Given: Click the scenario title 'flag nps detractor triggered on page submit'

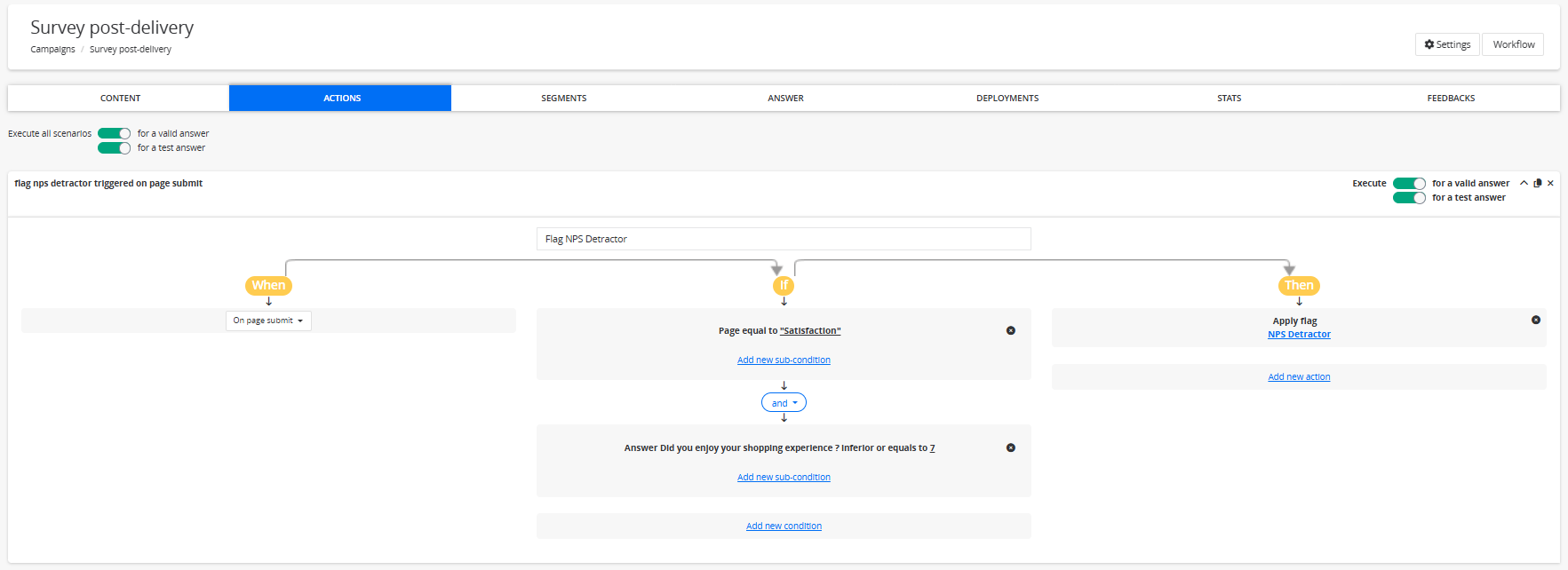Looking at the screenshot, I should [108, 183].
